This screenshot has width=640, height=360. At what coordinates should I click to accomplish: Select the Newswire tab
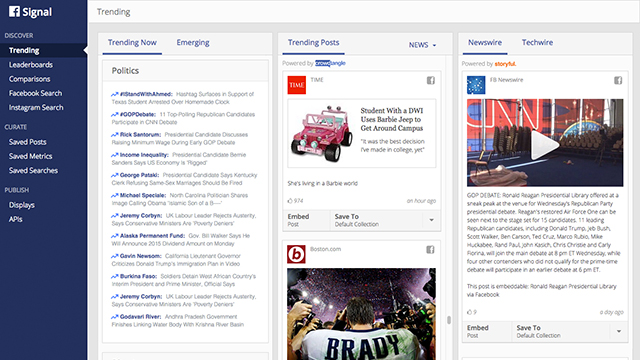485,43
